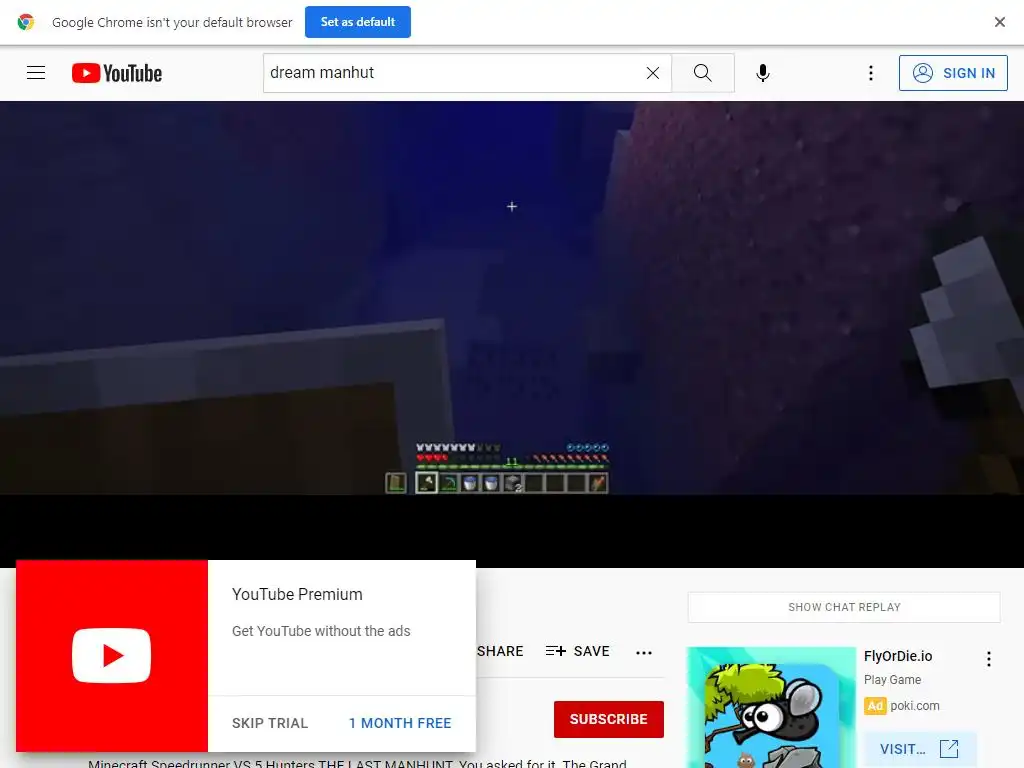Click the FlyOrDie.io ad title
This screenshot has height=768, width=1024.
pyautogui.click(x=898, y=656)
